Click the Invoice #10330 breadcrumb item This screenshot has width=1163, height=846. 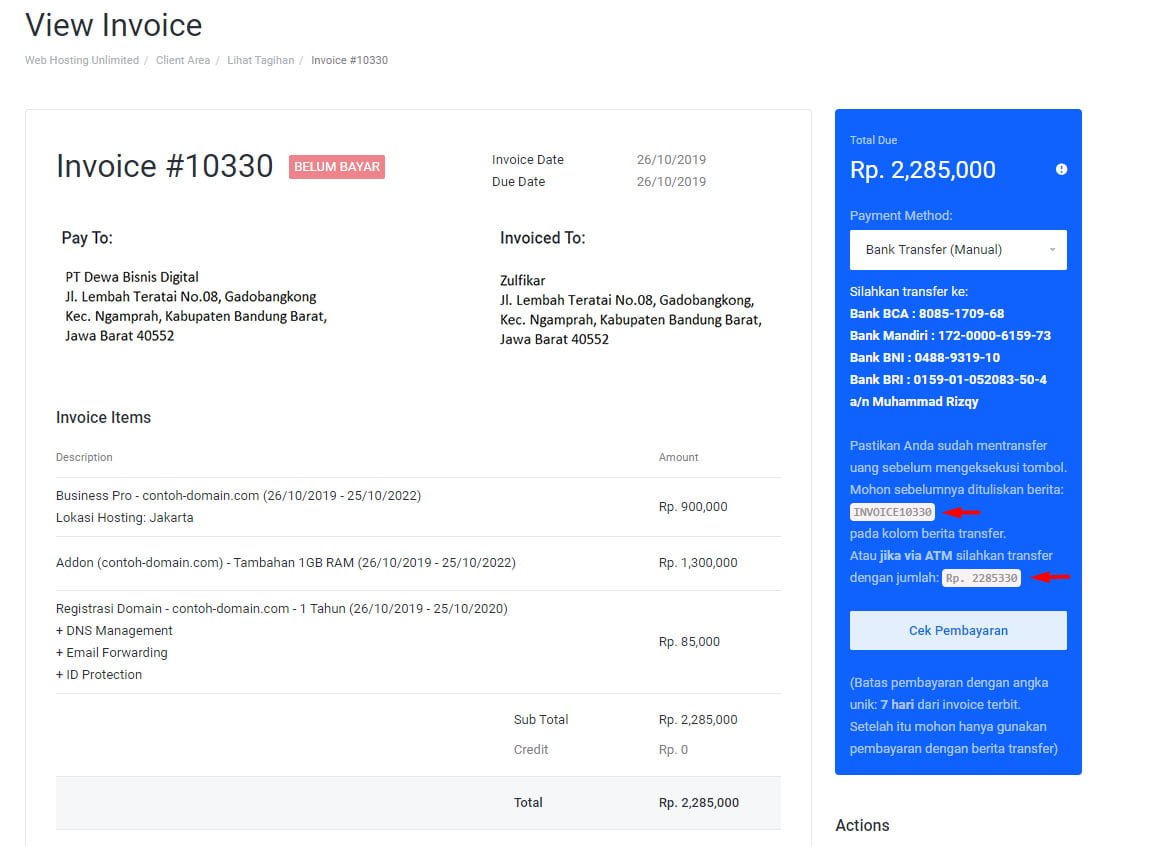tap(349, 60)
